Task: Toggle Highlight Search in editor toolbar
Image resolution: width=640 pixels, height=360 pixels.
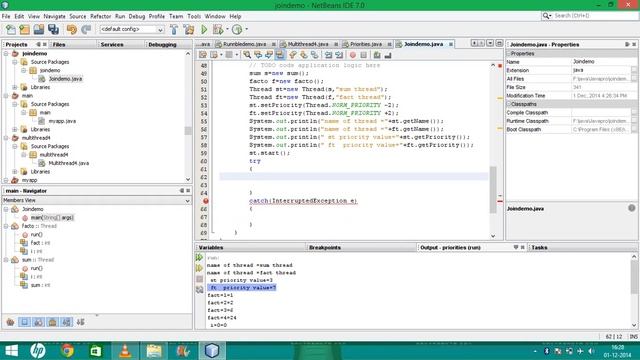Action: (x=280, y=55)
